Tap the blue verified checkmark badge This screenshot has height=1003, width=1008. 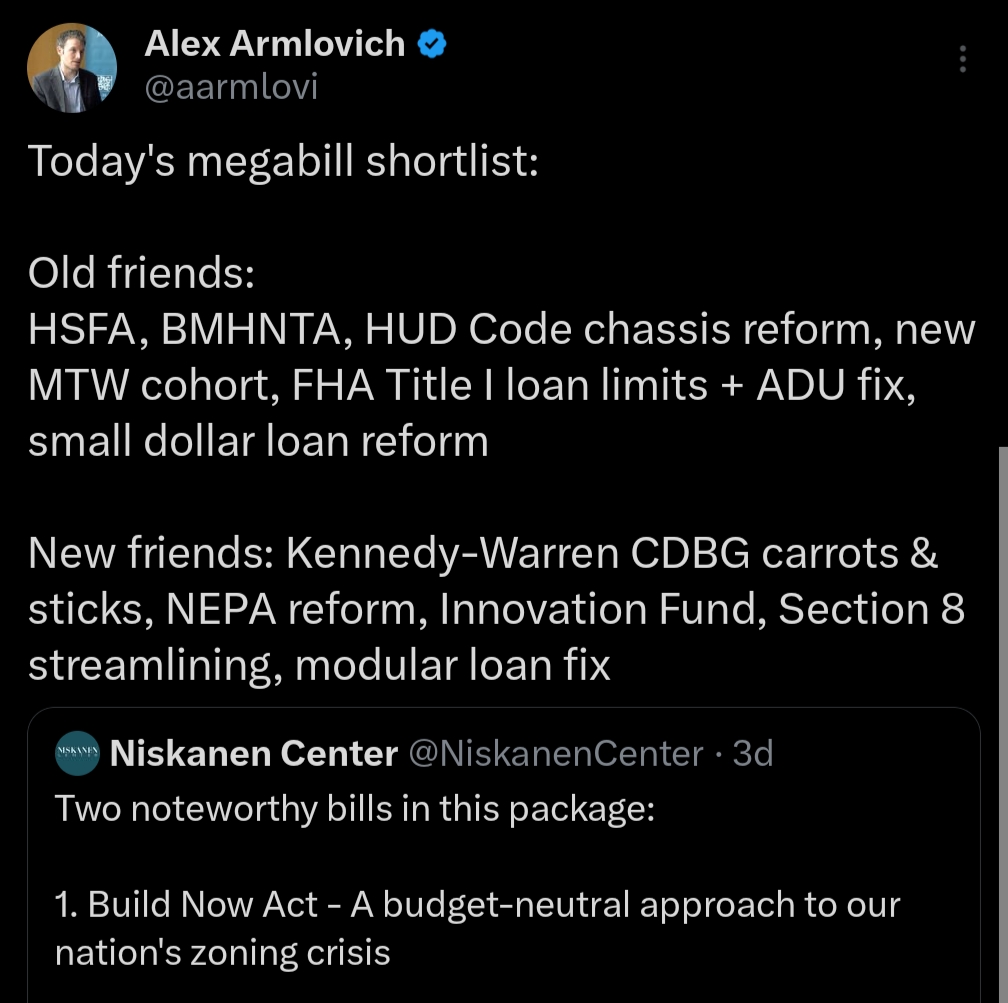[431, 44]
